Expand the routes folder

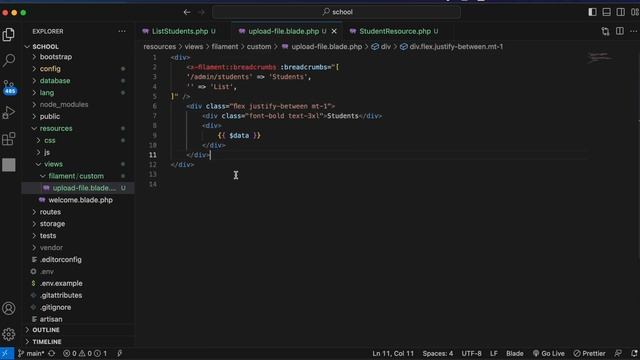click(78, 212)
